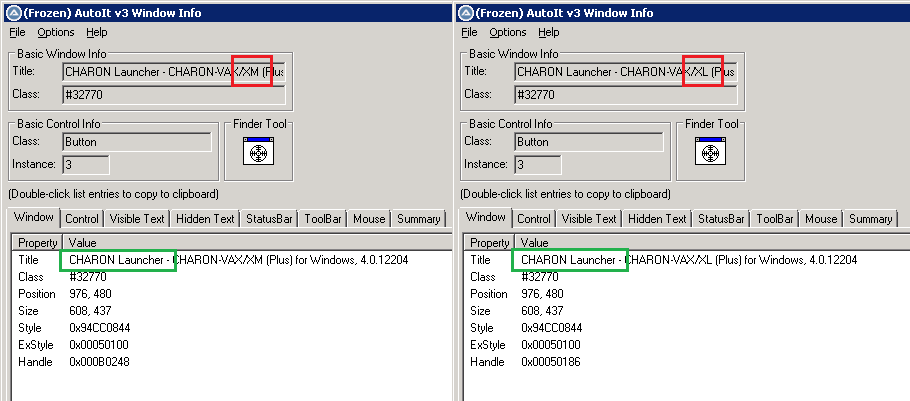Click Title field showing CHARON-VAX/XL
The height and width of the screenshot is (401, 910).
[626, 73]
